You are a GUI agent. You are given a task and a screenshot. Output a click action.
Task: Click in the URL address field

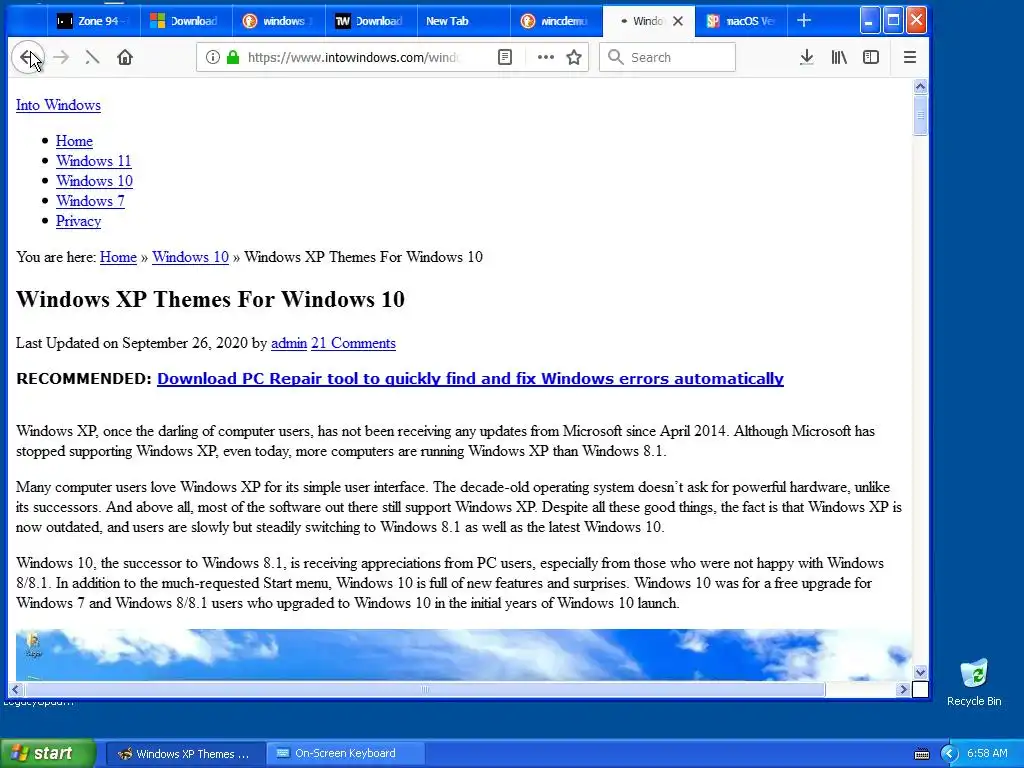(x=356, y=57)
